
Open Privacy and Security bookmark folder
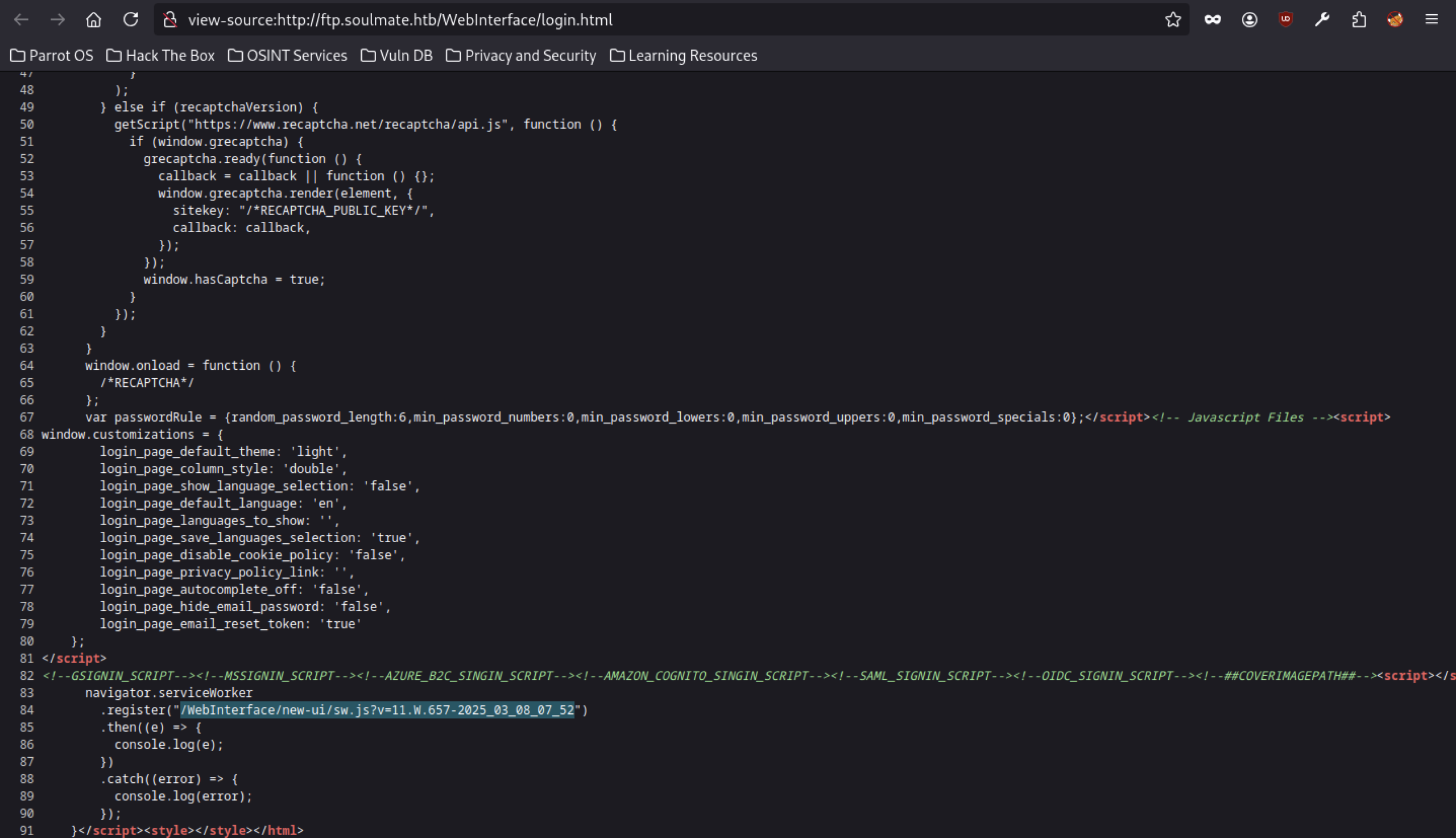pyautogui.click(x=520, y=55)
